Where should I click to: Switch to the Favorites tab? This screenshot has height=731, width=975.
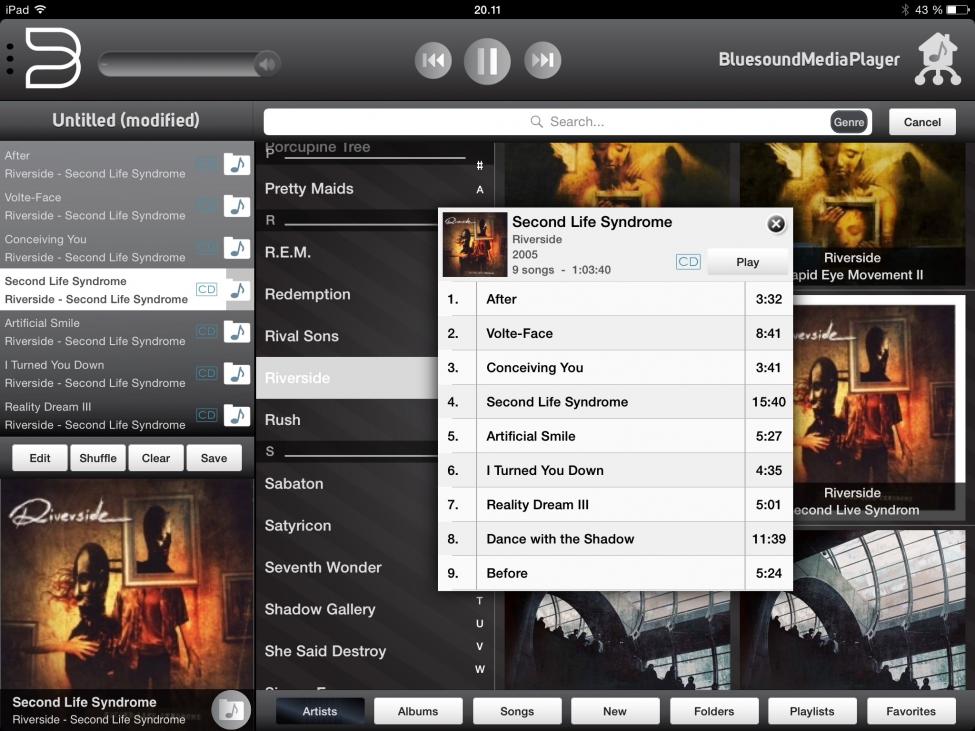pyautogui.click(x=911, y=711)
